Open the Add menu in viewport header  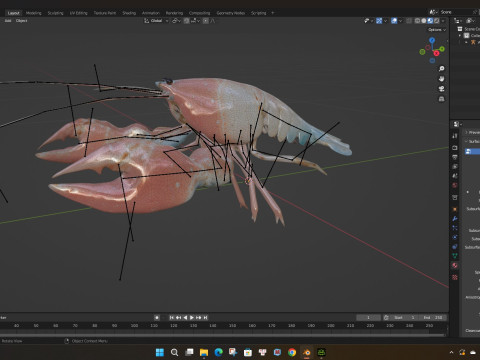tap(8, 21)
